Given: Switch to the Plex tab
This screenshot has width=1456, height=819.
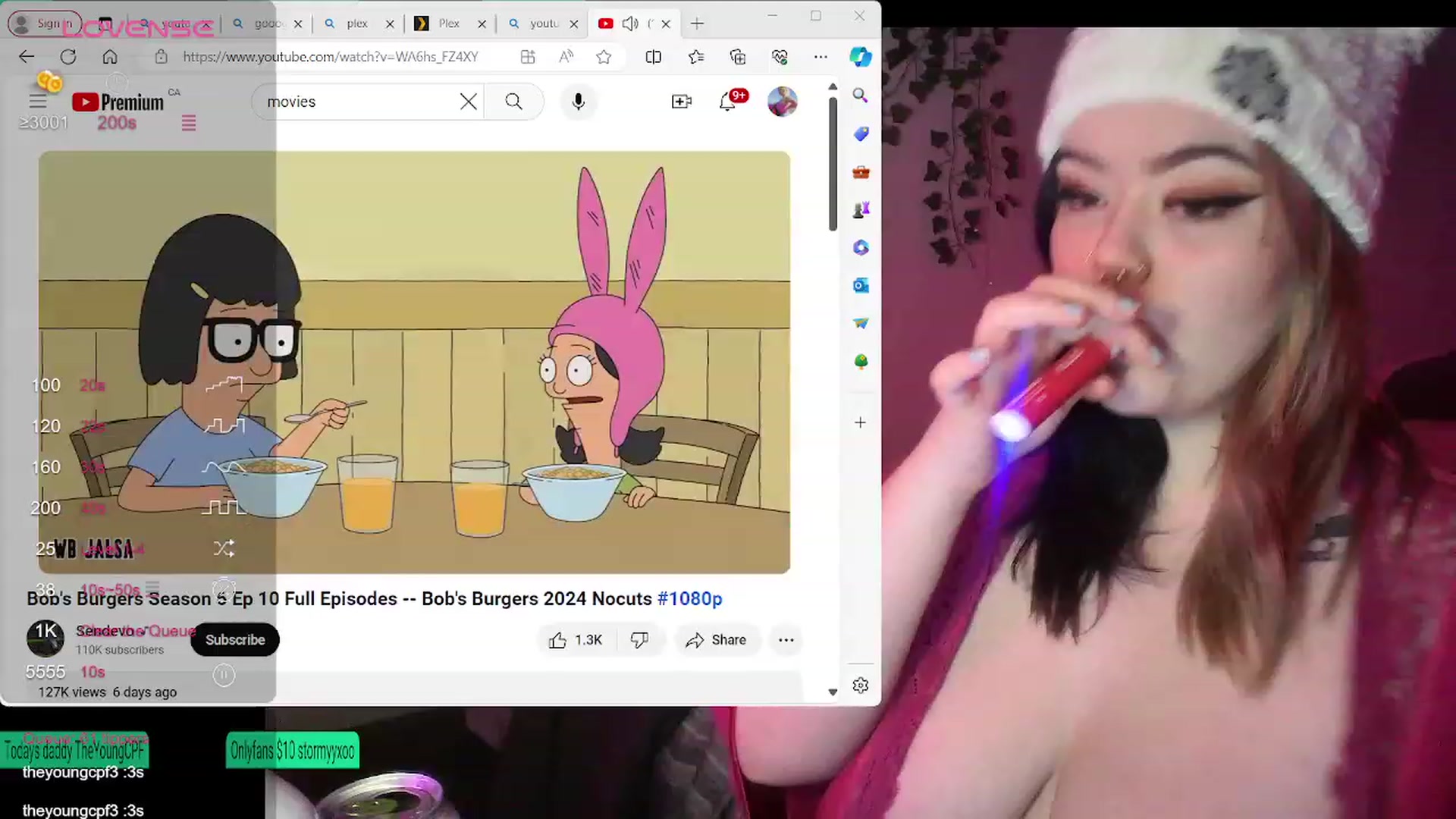Looking at the screenshot, I should click(x=449, y=24).
